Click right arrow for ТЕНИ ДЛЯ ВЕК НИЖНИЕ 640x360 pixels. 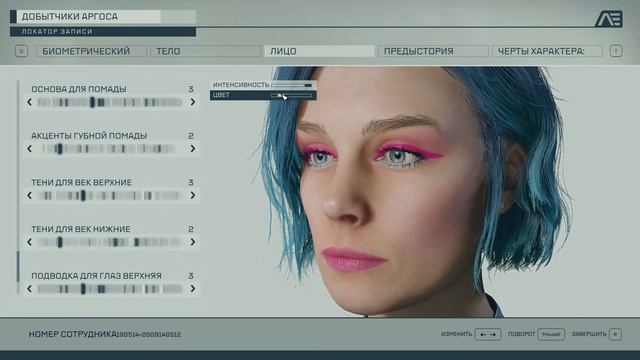[x=193, y=242]
